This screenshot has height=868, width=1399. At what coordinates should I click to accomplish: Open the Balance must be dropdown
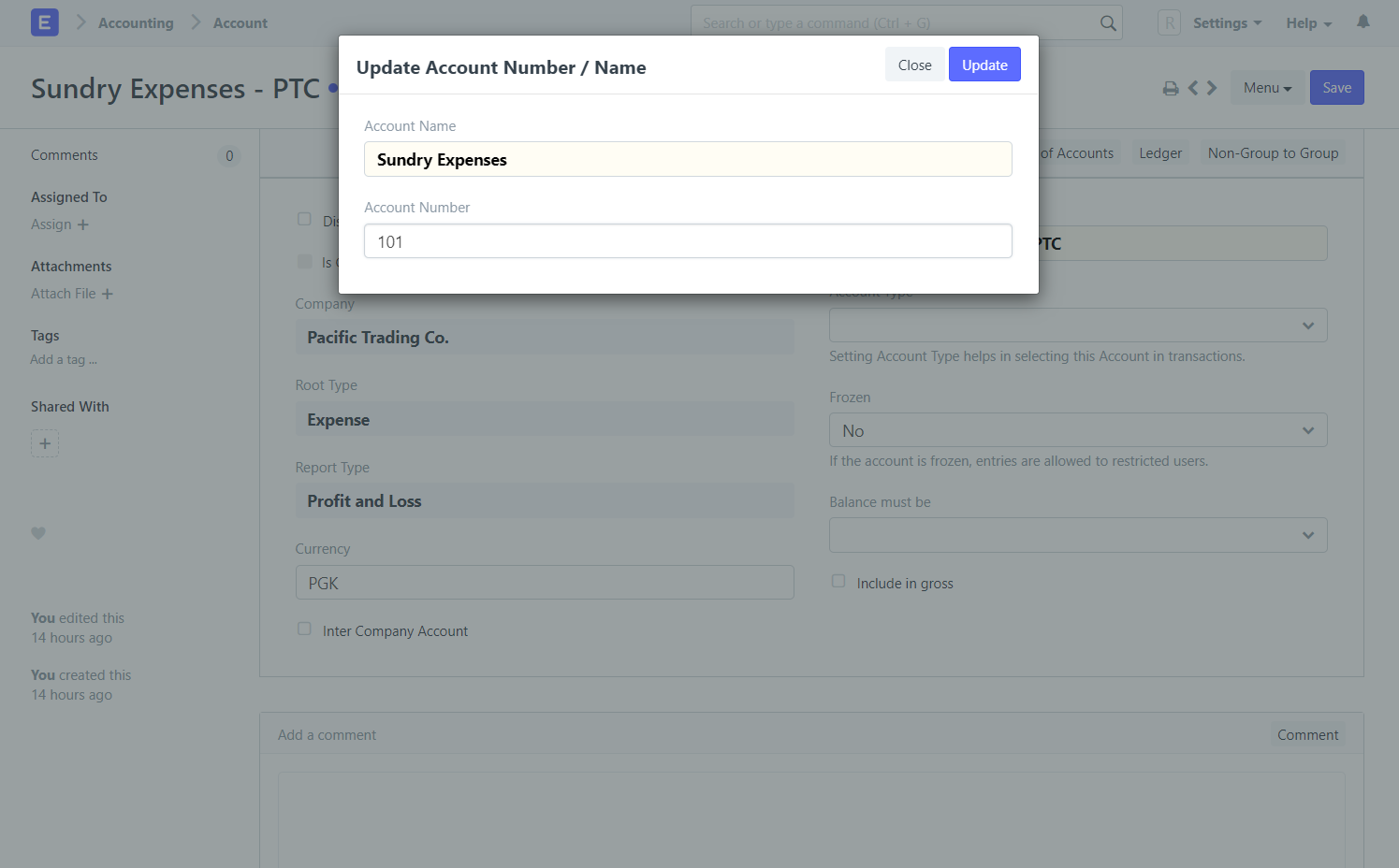[1078, 535]
